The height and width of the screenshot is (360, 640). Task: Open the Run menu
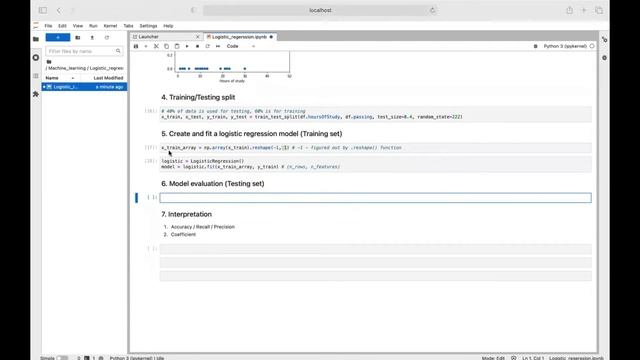pos(93,26)
